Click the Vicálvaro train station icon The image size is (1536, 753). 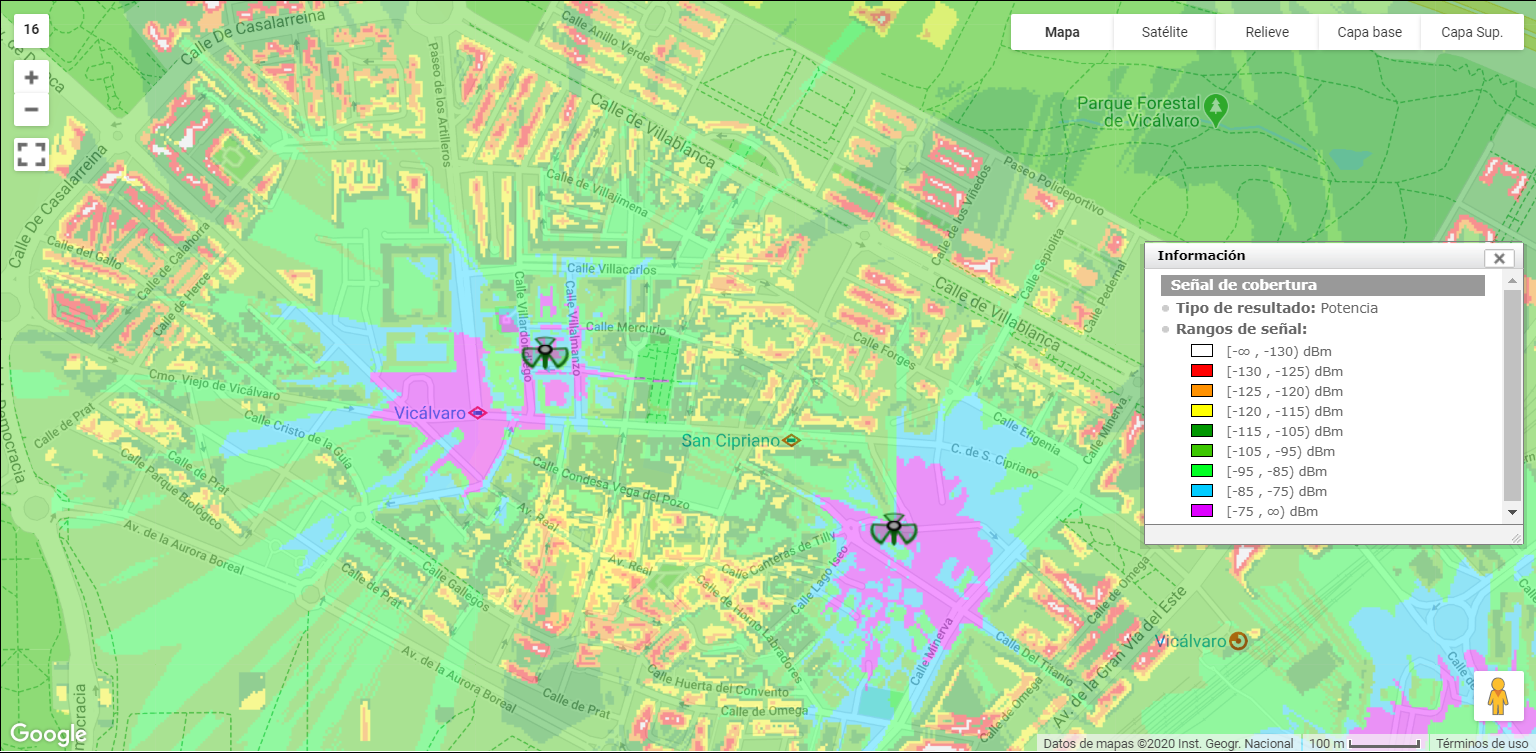tap(1238, 640)
